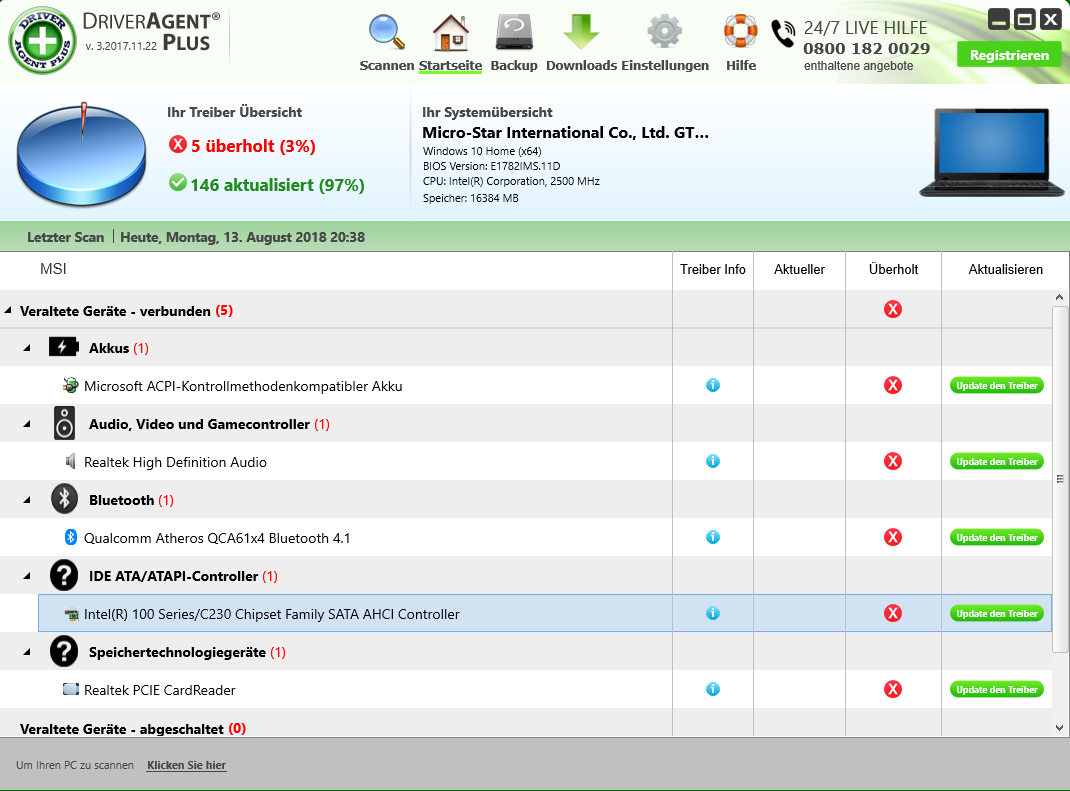Click the list scrollbar up arrow
Image resolution: width=1070 pixels, height=791 pixels.
tap(1059, 298)
